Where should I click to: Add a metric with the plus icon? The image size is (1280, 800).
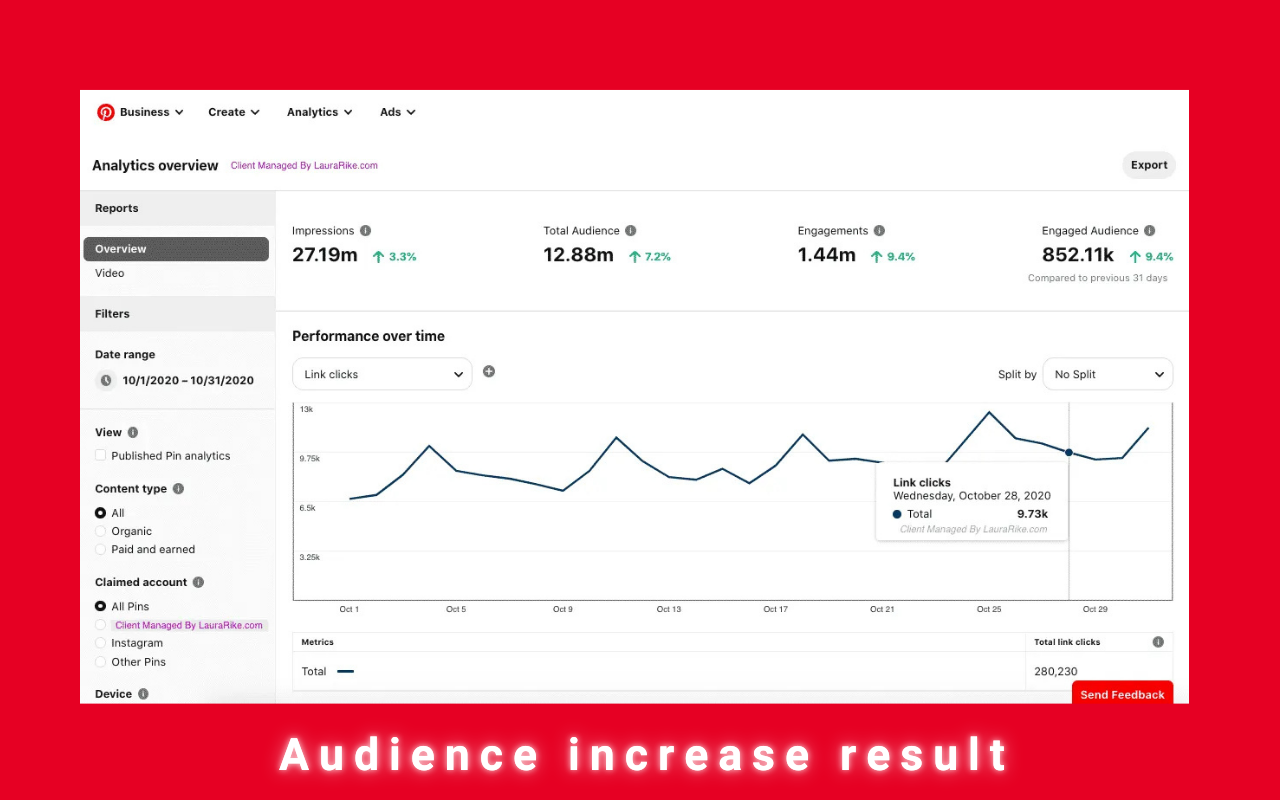click(489, 372)
